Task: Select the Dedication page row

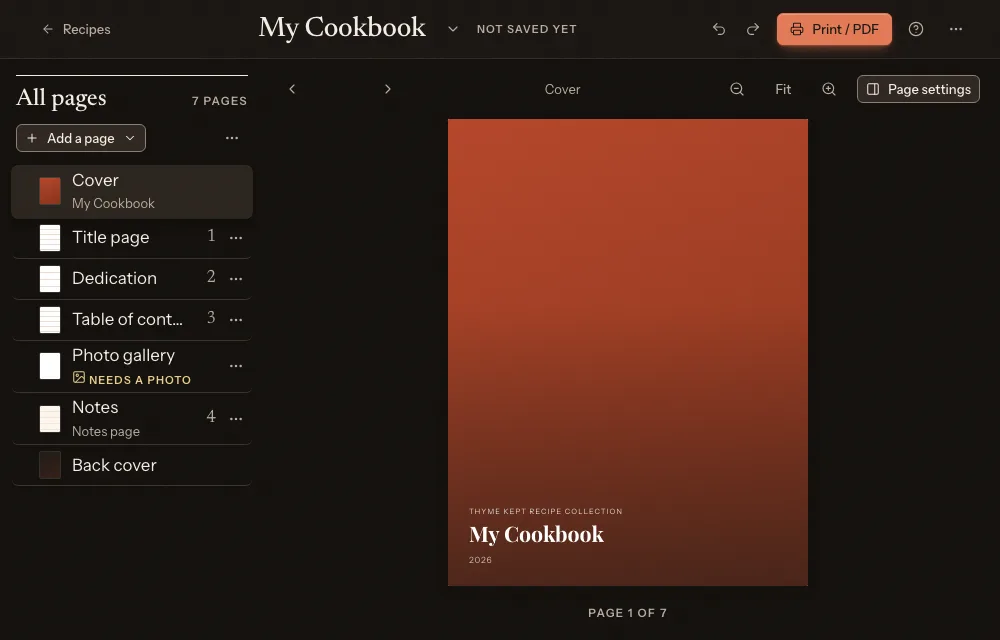Action: coord(132,279)
